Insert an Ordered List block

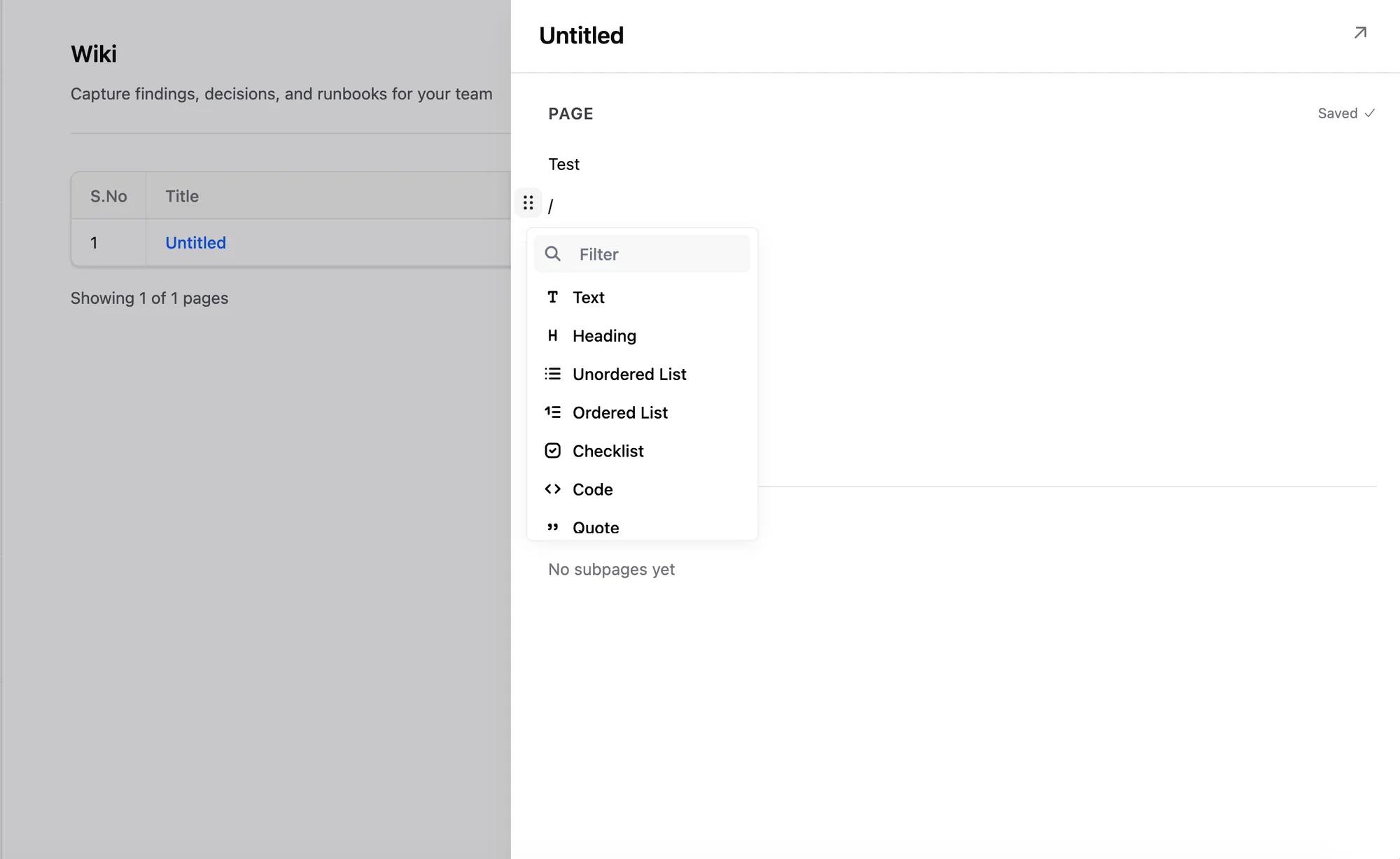(x=642, y=413)
